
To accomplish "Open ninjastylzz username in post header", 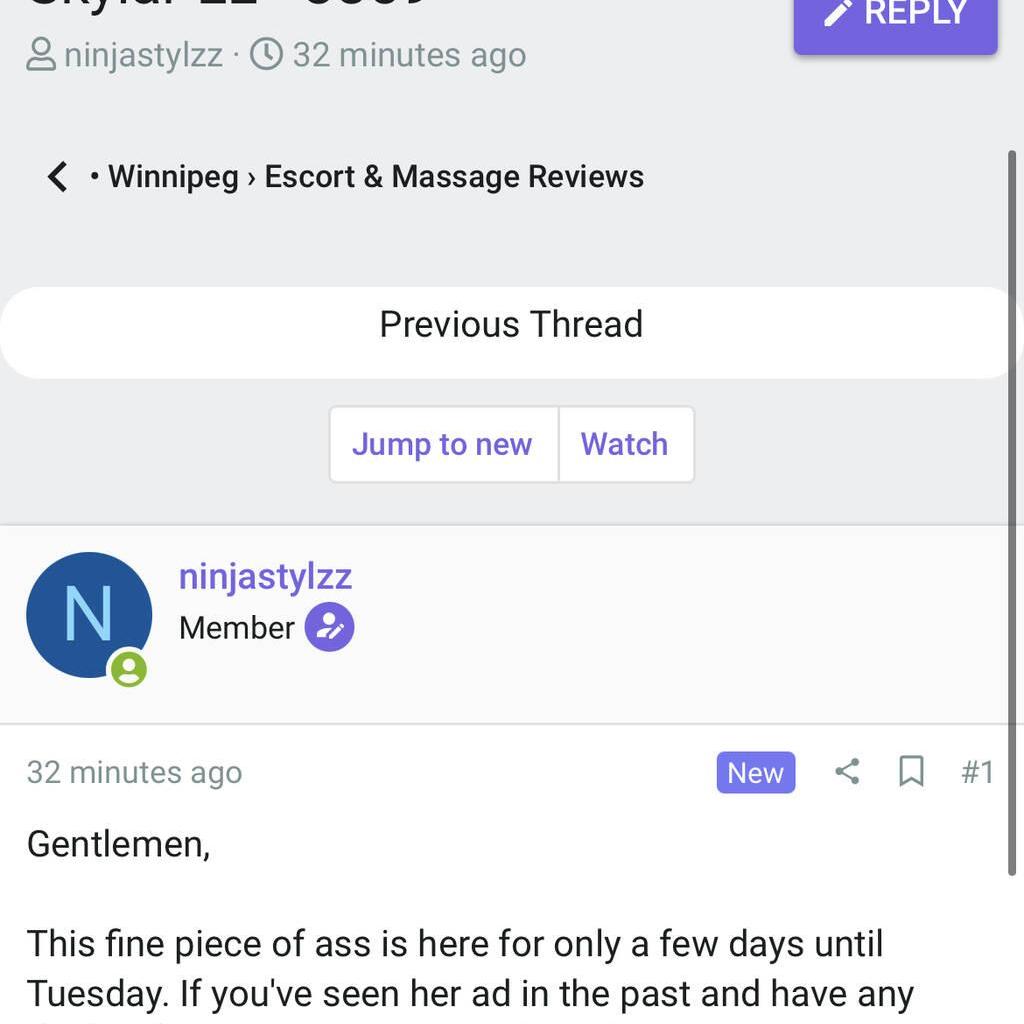I will (265, 577).
